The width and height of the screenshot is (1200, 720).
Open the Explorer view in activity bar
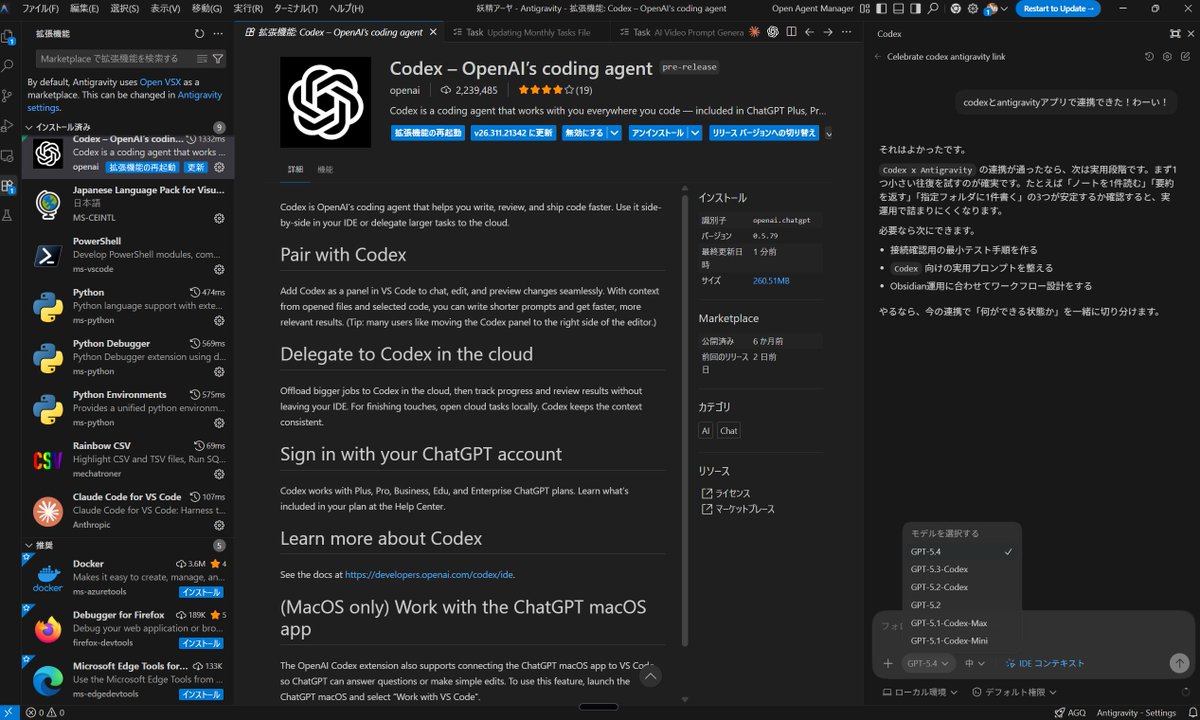[9, 38]
